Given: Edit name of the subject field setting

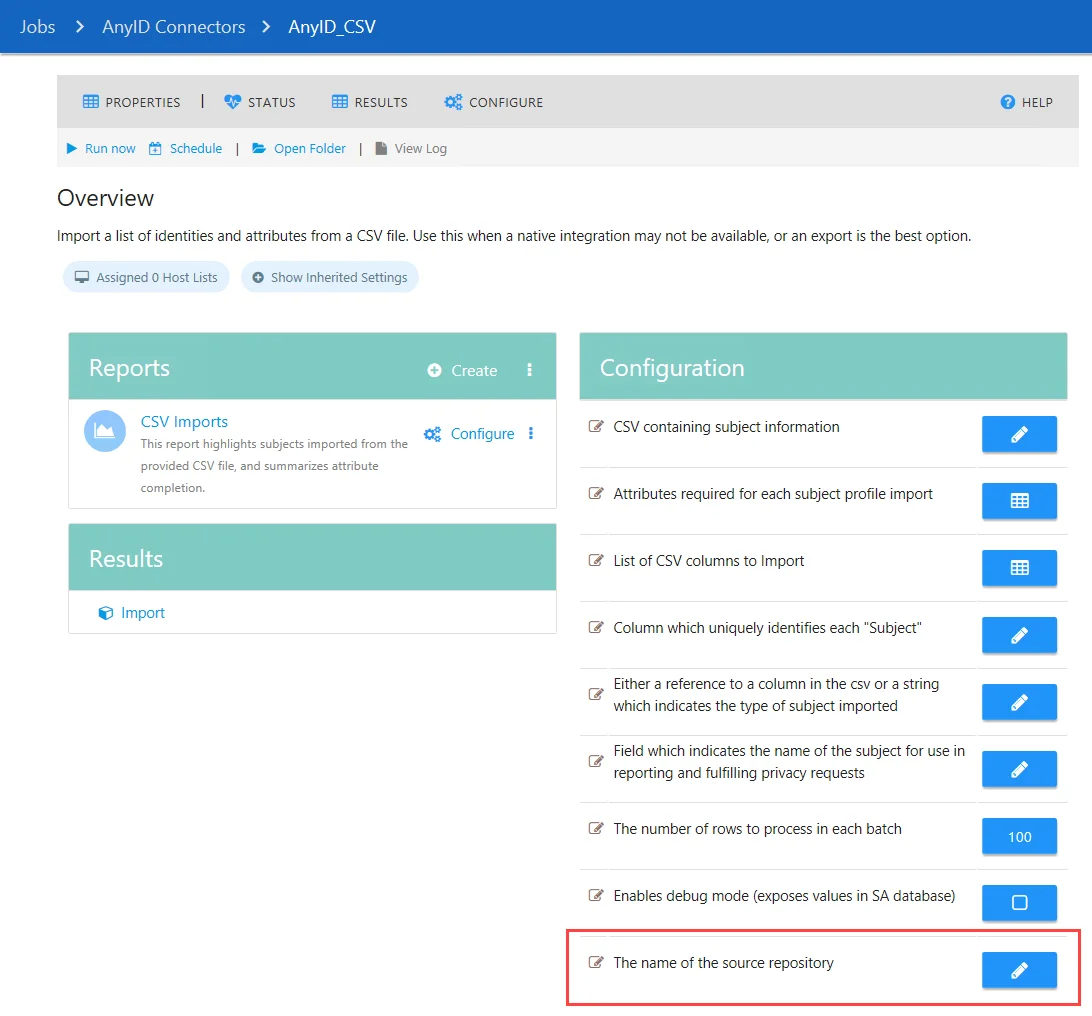Looking at the screenshot, I should pos(1019,769).
